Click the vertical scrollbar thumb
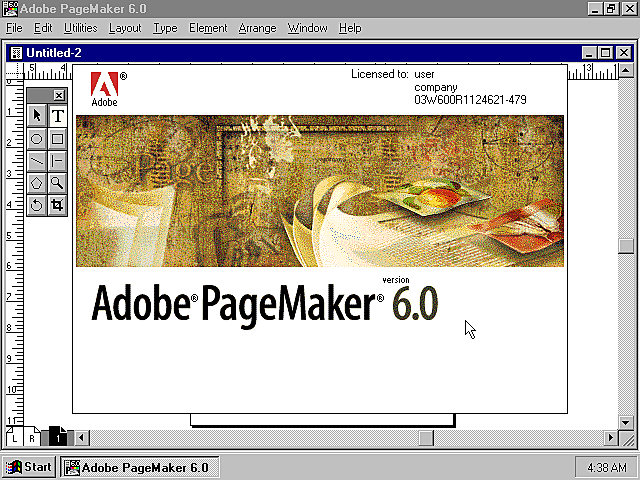This screenshot has height=480, width=640. [626, 246]
